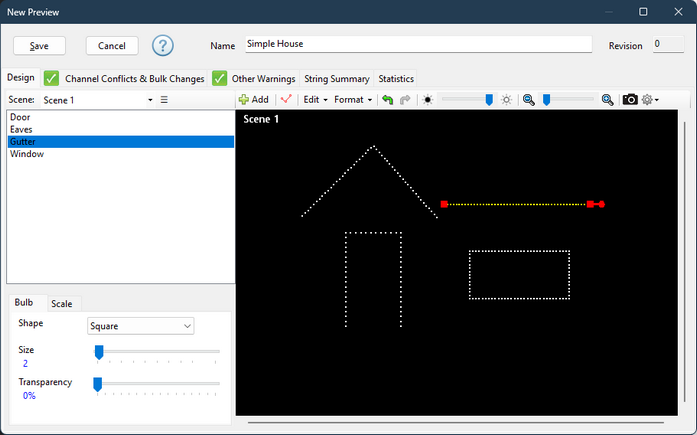Screen dimensions: 697x435
Task: Click the Transparency slider handle
Action: pos(97,384)
